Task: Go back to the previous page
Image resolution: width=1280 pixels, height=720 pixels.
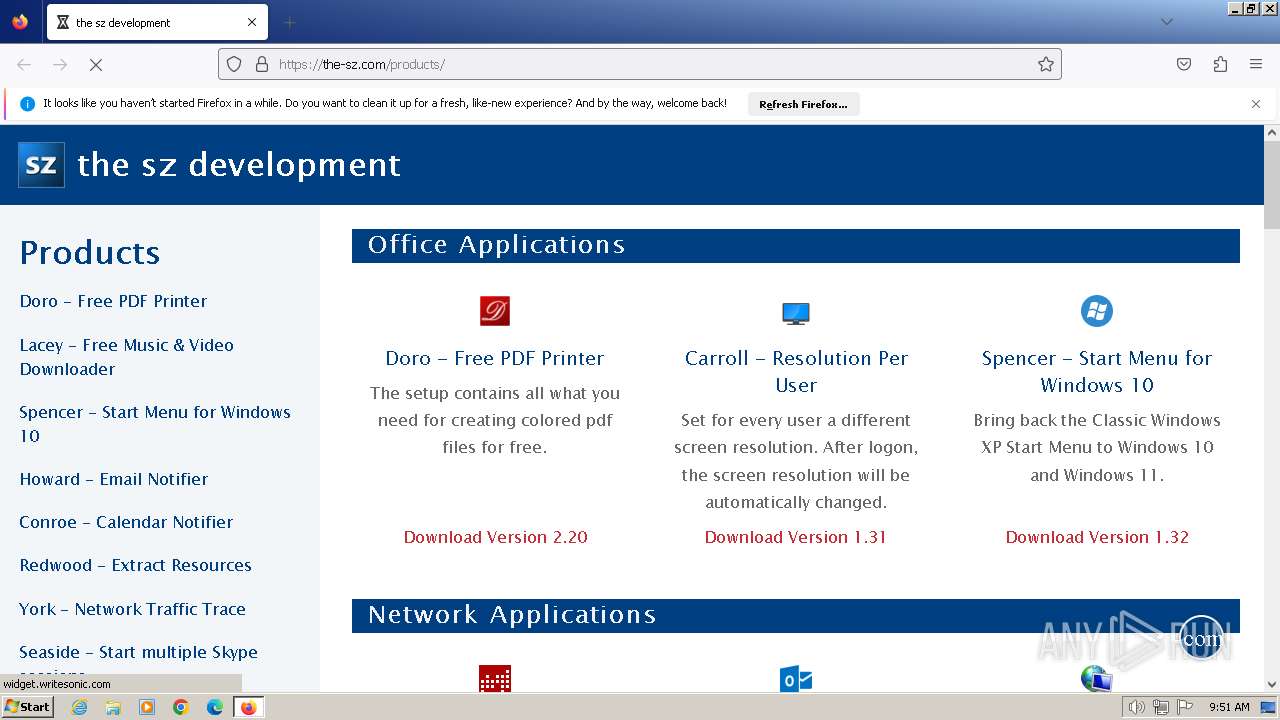Action: coord(24,64)
